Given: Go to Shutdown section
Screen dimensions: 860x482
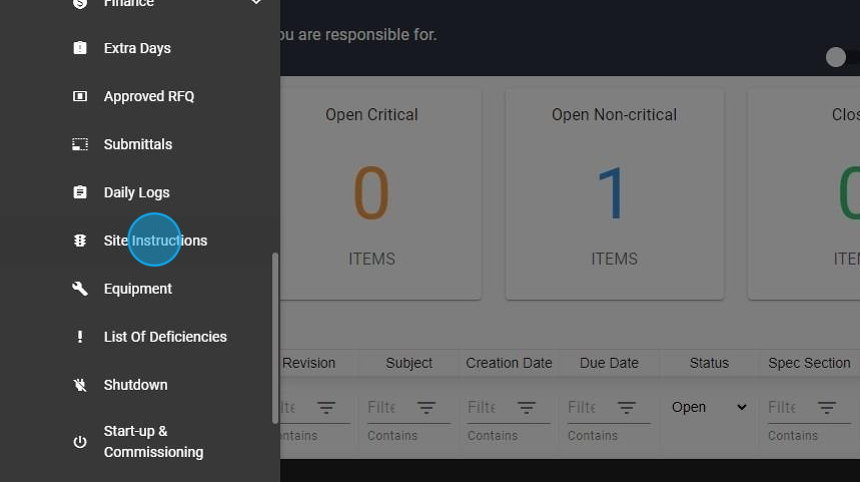Looking at the screenshot, I should tap(135, 385).
